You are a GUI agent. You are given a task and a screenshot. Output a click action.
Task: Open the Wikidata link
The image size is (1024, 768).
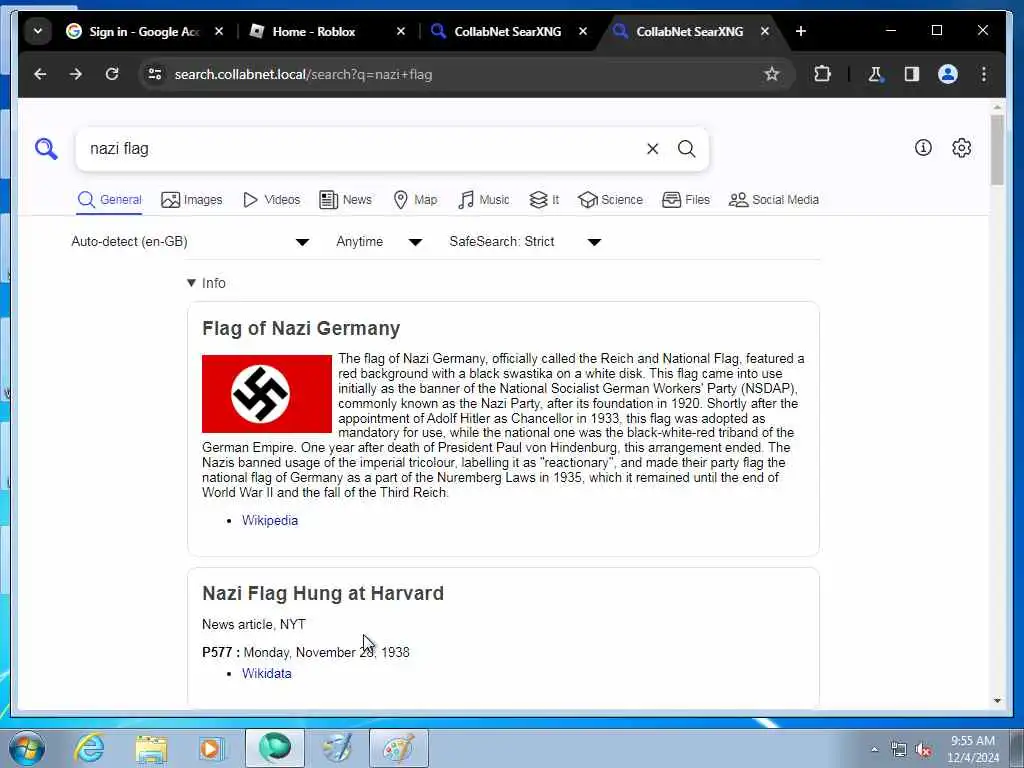(266, 673)
